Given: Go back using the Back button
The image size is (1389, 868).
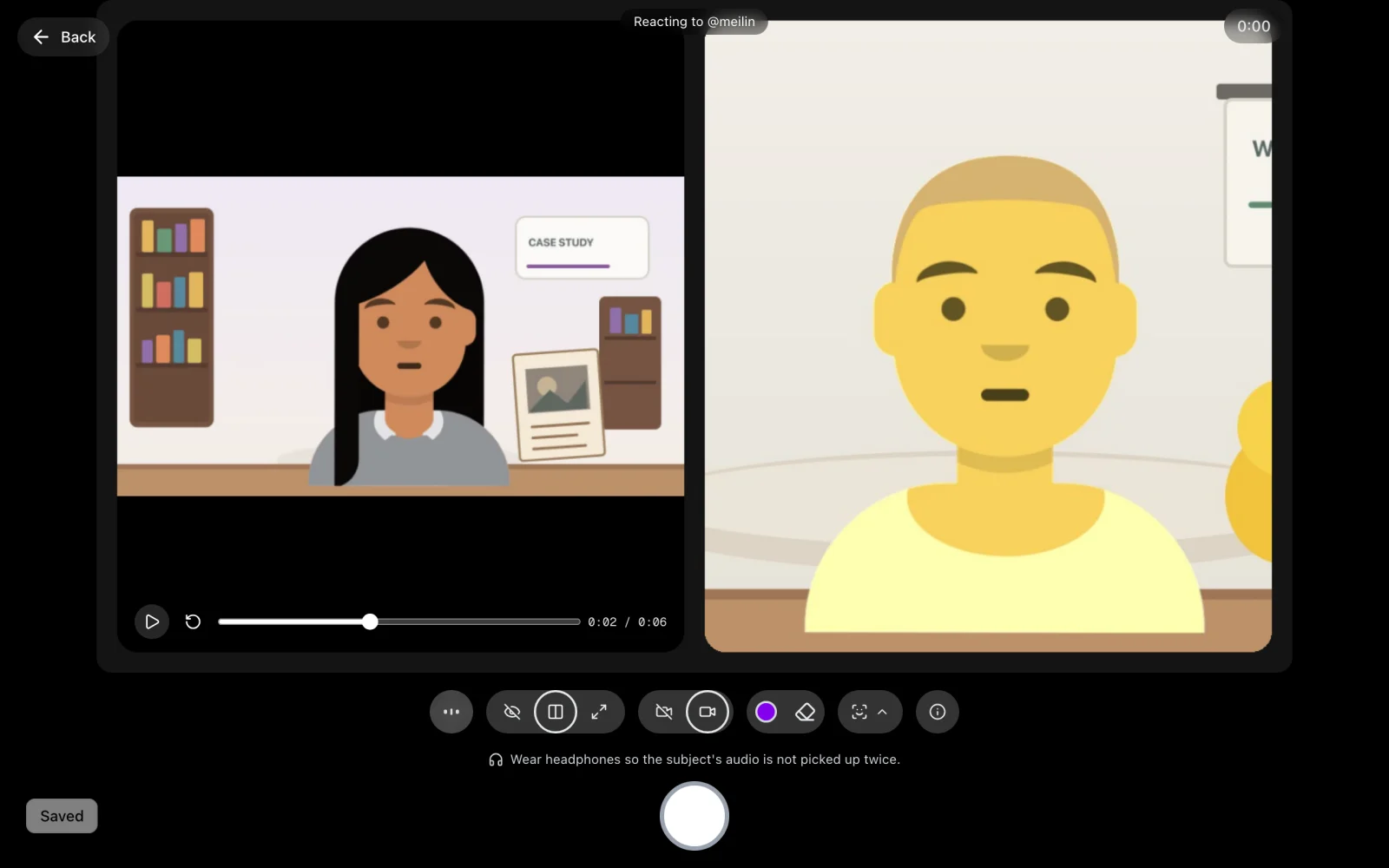Looking at the screenshot, I should (63, 37).
